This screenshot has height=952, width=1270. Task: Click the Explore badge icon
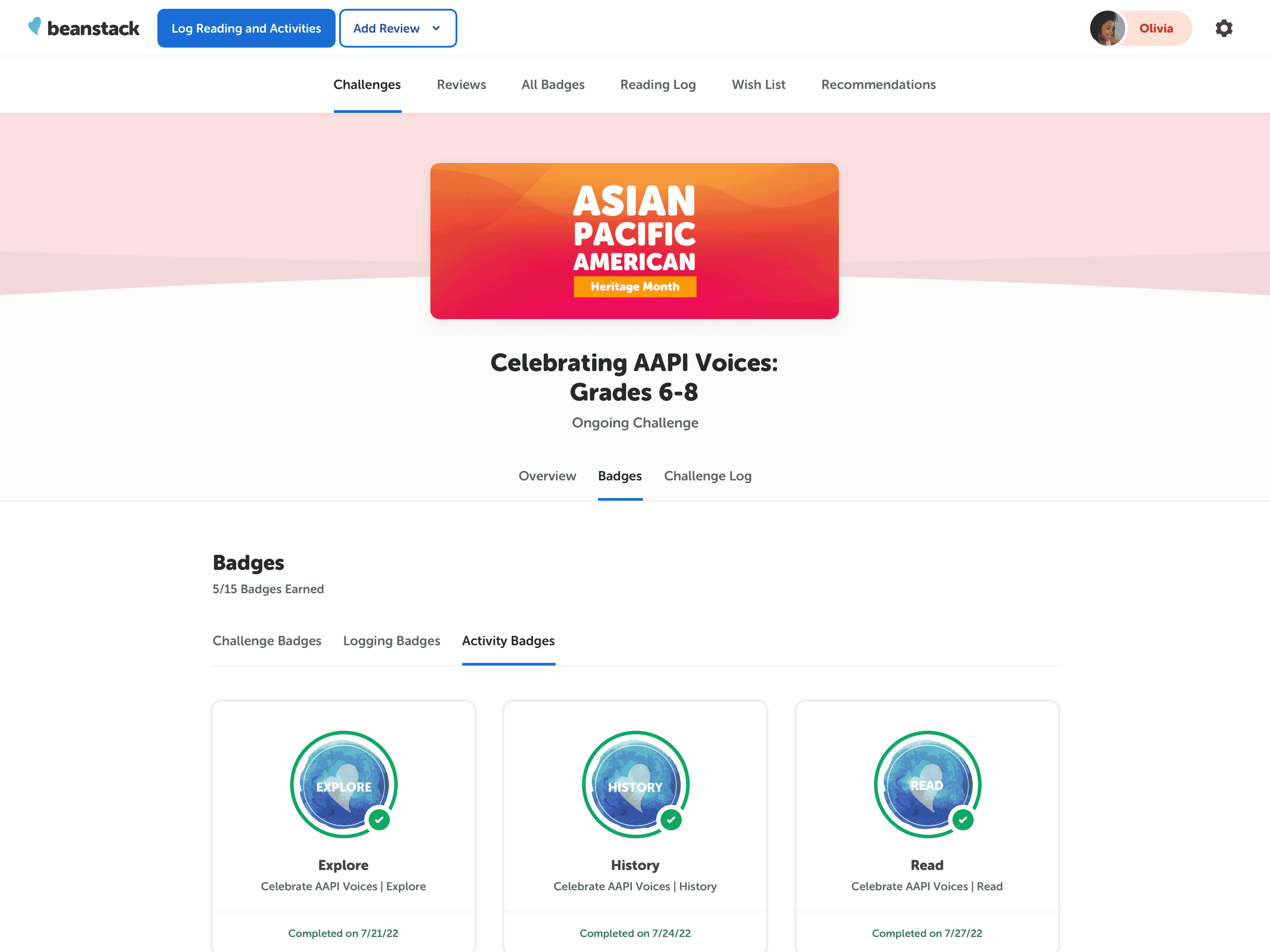tap(344, 784)
